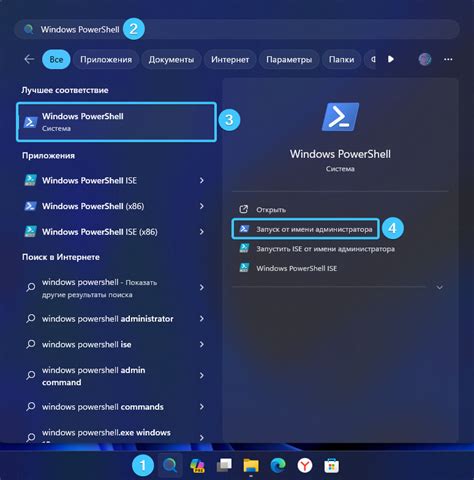Switch to the Документы tab
474x480 pixels.
[171, 59]
